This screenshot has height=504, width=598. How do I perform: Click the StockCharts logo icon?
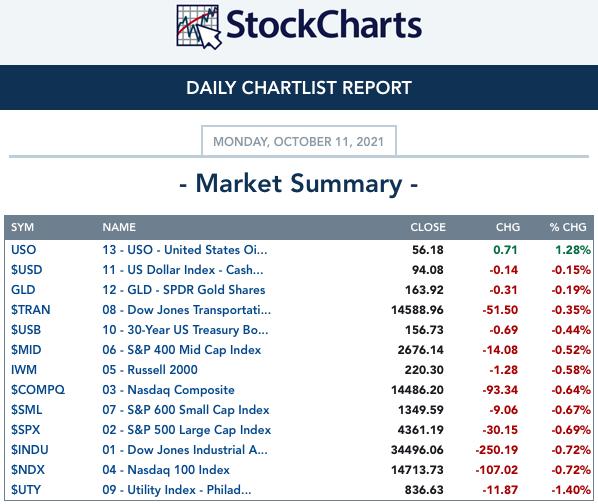click(x=199, y=27)
